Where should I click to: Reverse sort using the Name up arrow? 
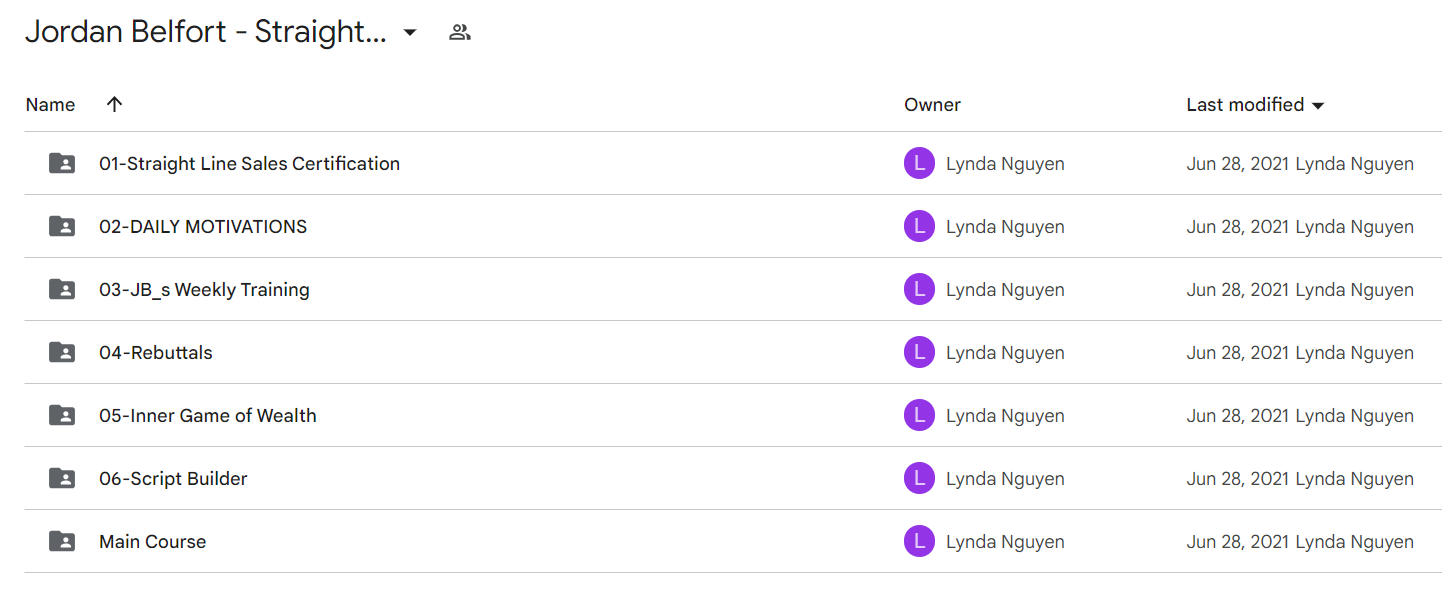coord(115,104)
